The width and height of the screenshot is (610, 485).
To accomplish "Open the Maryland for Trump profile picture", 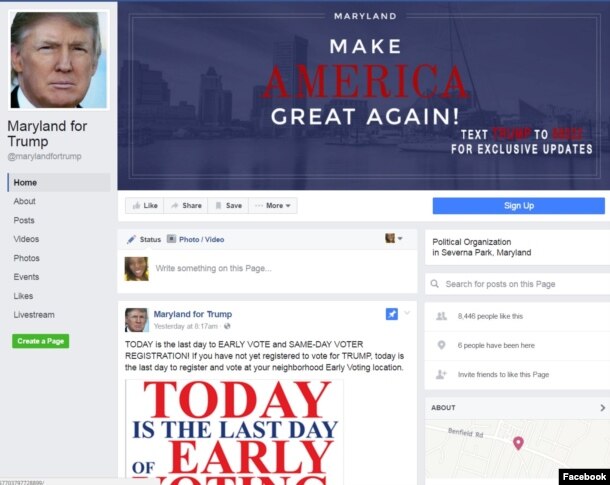I will [x=59, y=60].
